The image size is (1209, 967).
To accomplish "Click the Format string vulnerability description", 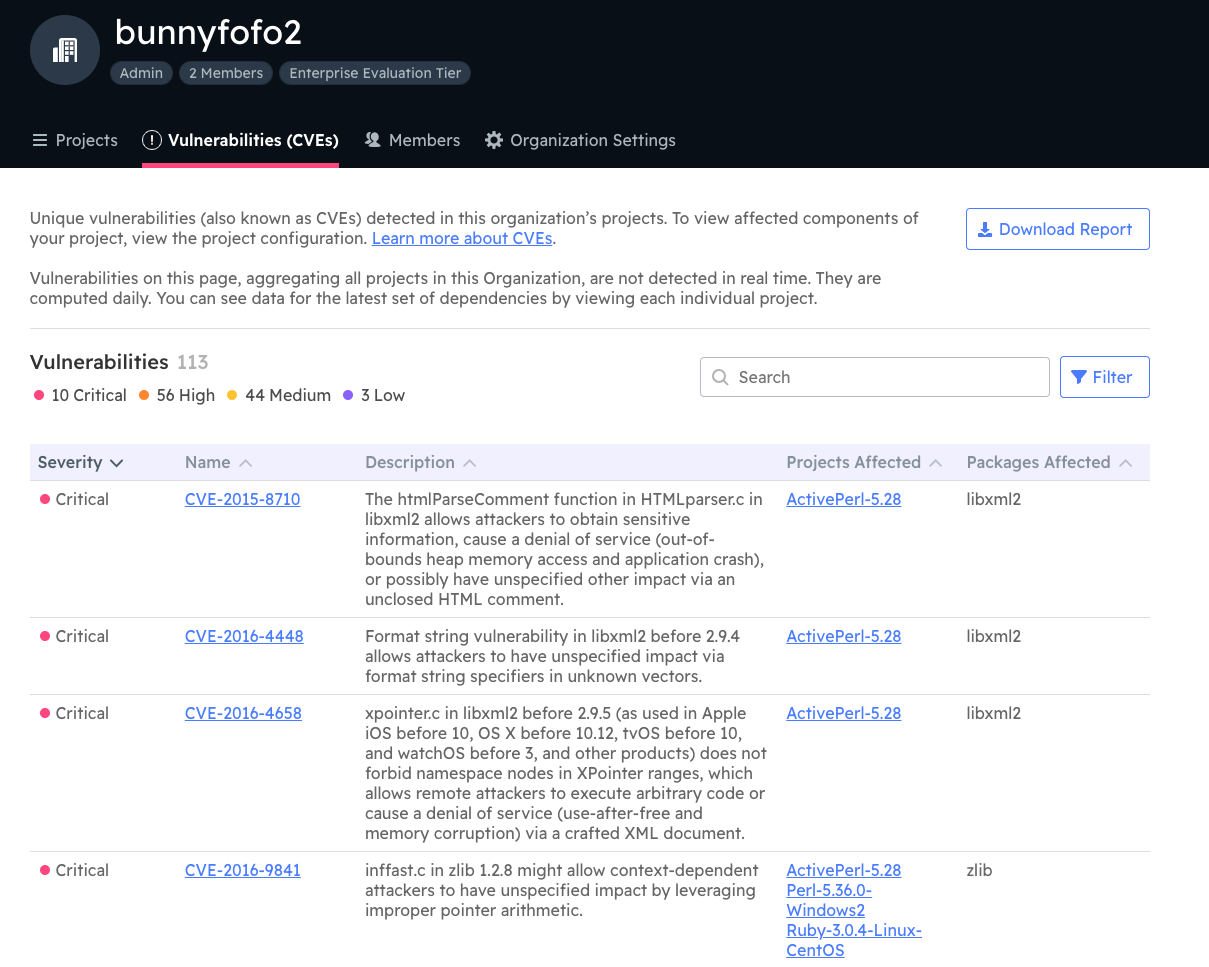I will (x=553, y=656).
